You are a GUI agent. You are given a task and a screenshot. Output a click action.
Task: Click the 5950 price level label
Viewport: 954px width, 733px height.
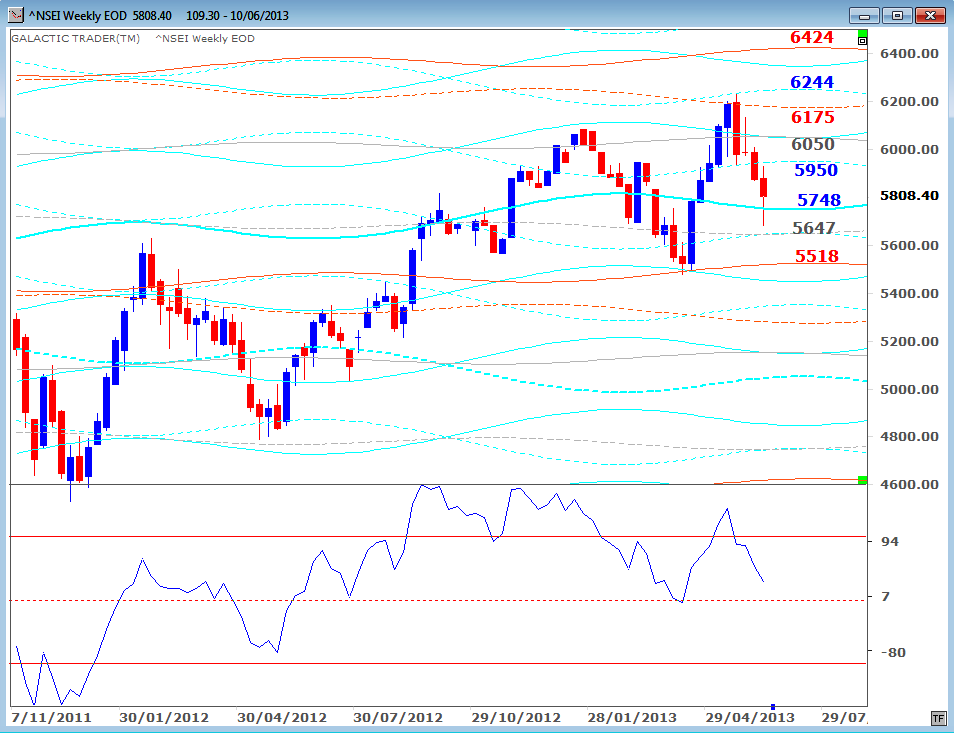(x=816, y=170)
